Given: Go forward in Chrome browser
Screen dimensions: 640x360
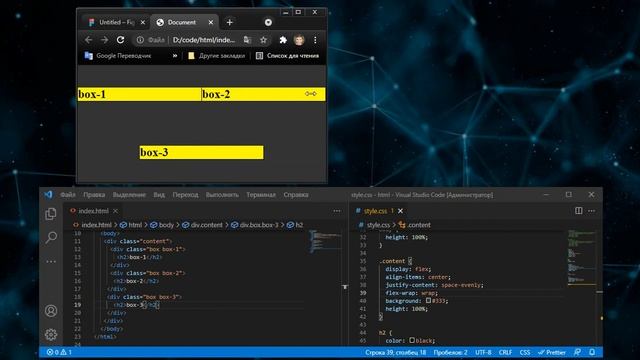Looking at the screenshot, I should 104,40.
